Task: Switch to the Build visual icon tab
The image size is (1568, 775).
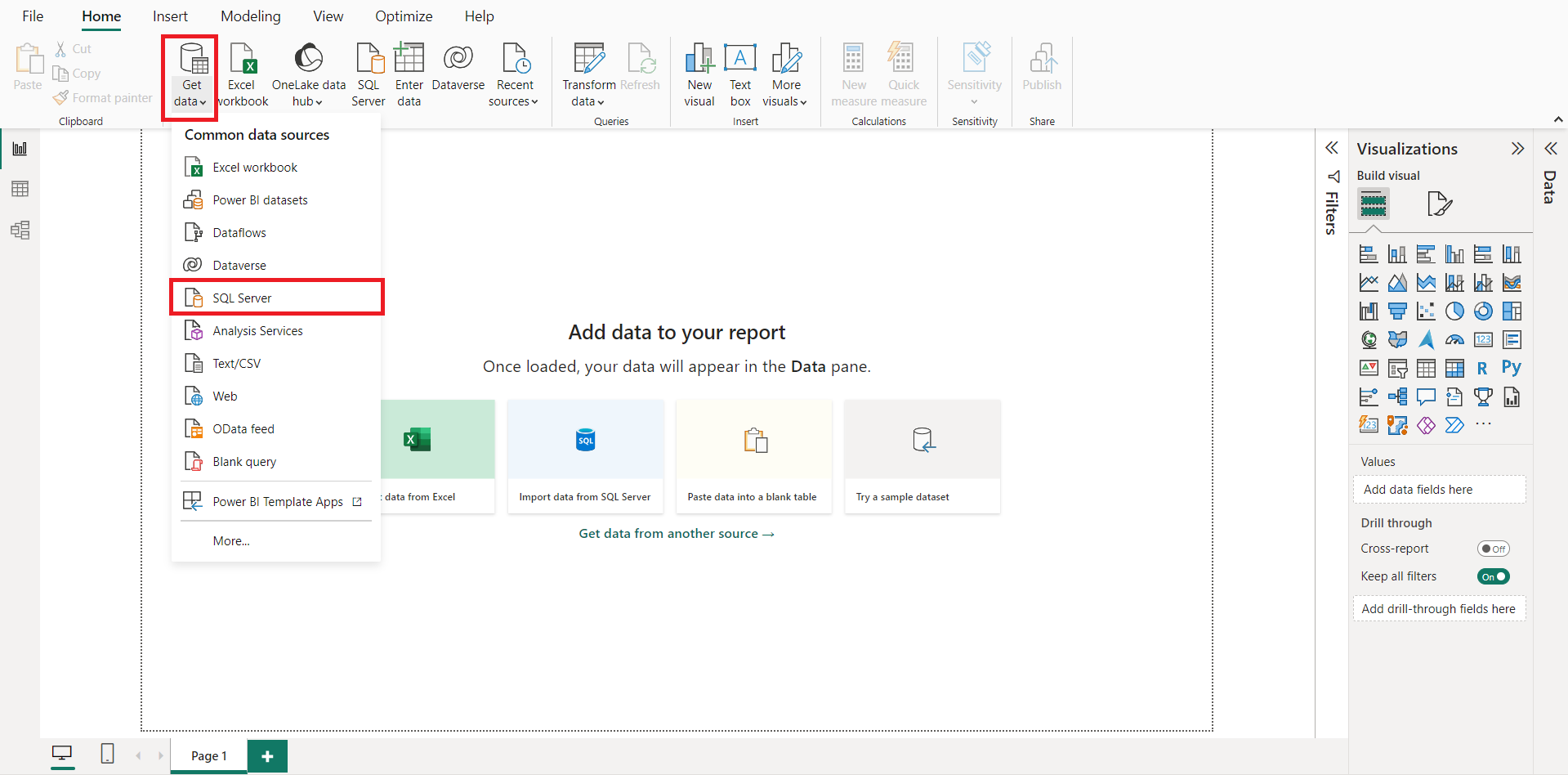Action: coord(1373,204)
